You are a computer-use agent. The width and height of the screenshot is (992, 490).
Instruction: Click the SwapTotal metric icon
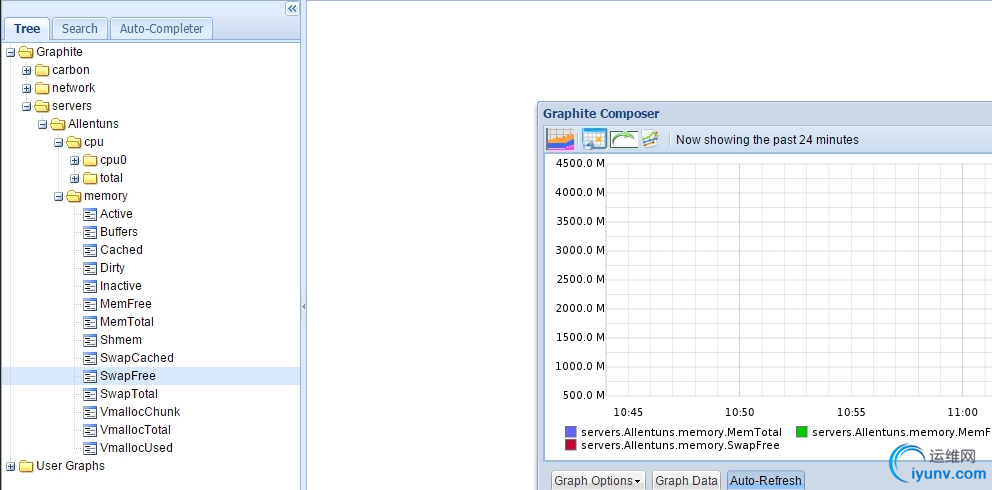pos(90,394)
